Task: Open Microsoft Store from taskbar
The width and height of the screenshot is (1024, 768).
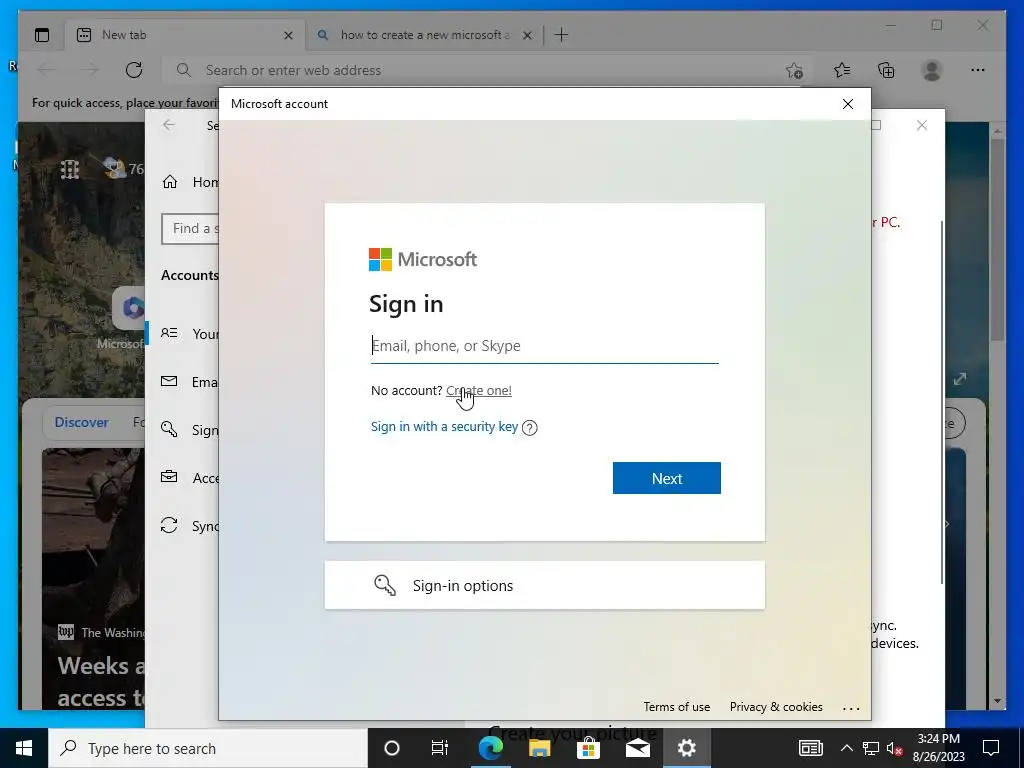Action: (588, 748)
